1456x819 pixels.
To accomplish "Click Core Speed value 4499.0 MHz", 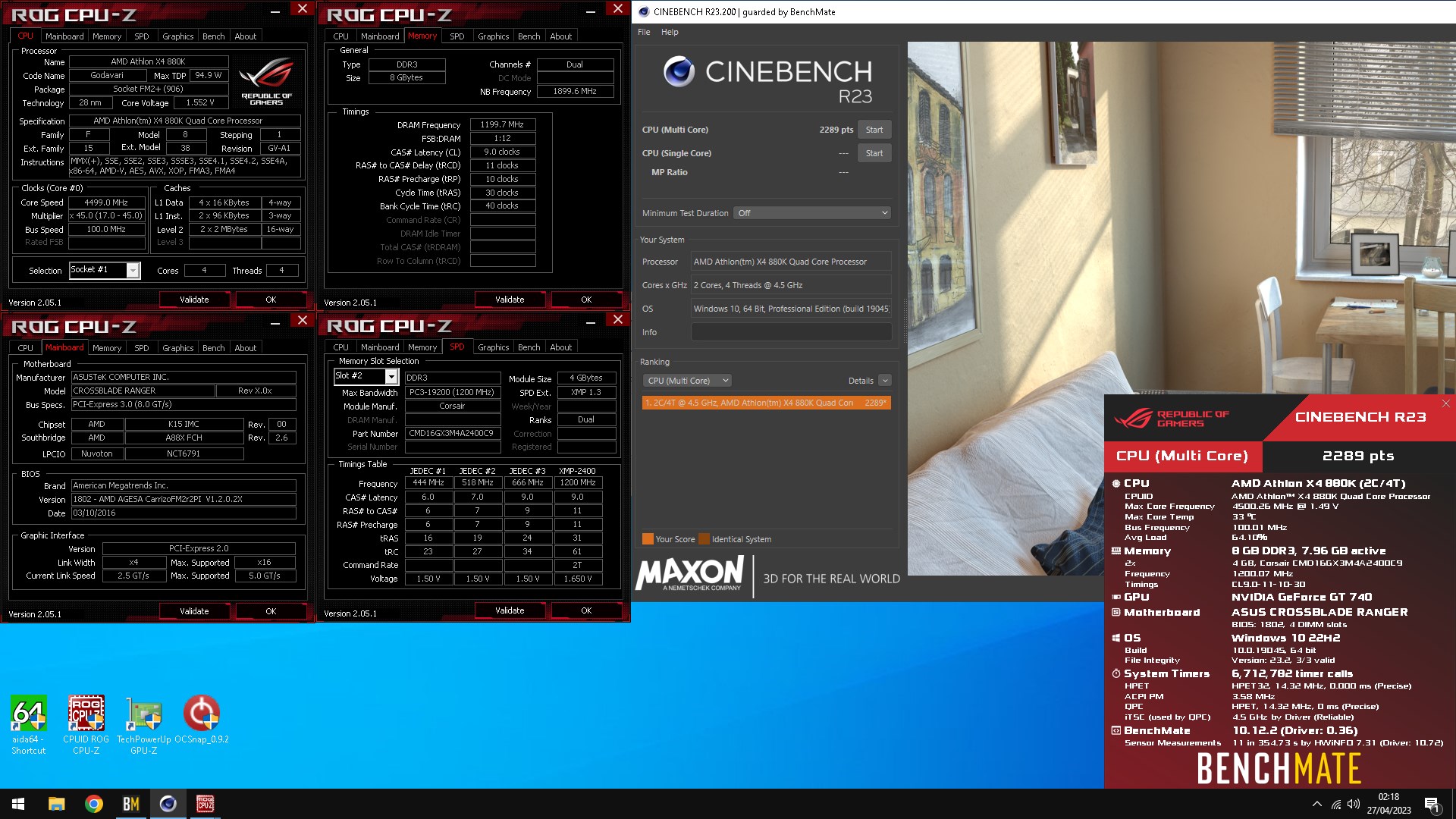I will click(106, 202).
